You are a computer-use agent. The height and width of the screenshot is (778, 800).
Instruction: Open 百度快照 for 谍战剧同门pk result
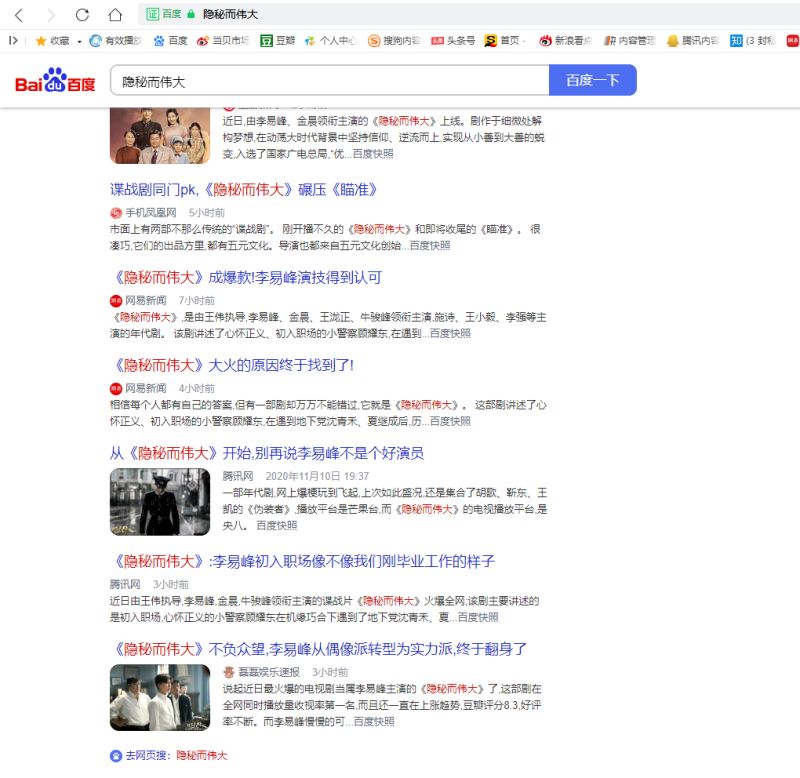coord(430,245)
